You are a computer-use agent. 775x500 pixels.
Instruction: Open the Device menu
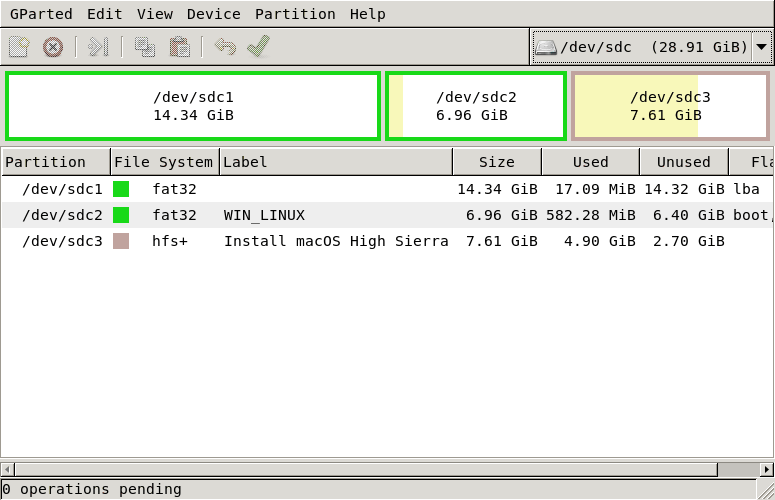click(x=213, y=14)
